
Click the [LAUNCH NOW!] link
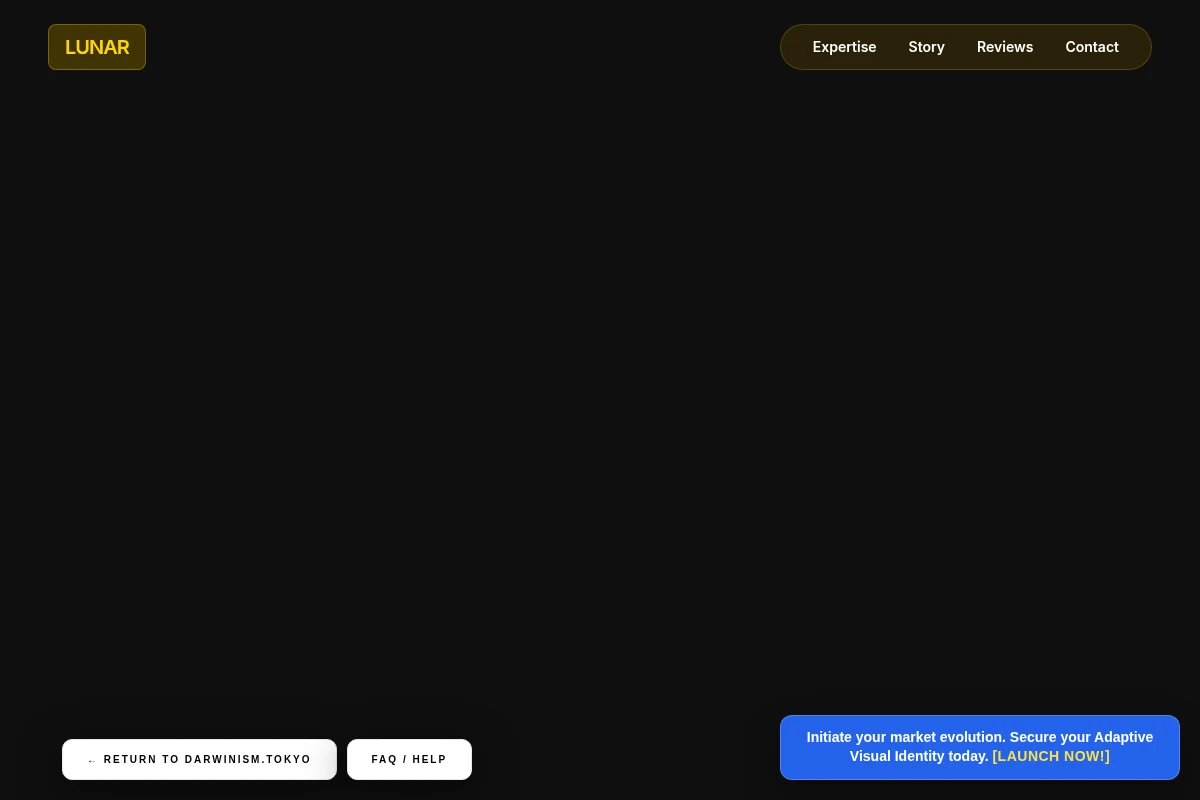pyautogui.click(x=1051, y=756)
